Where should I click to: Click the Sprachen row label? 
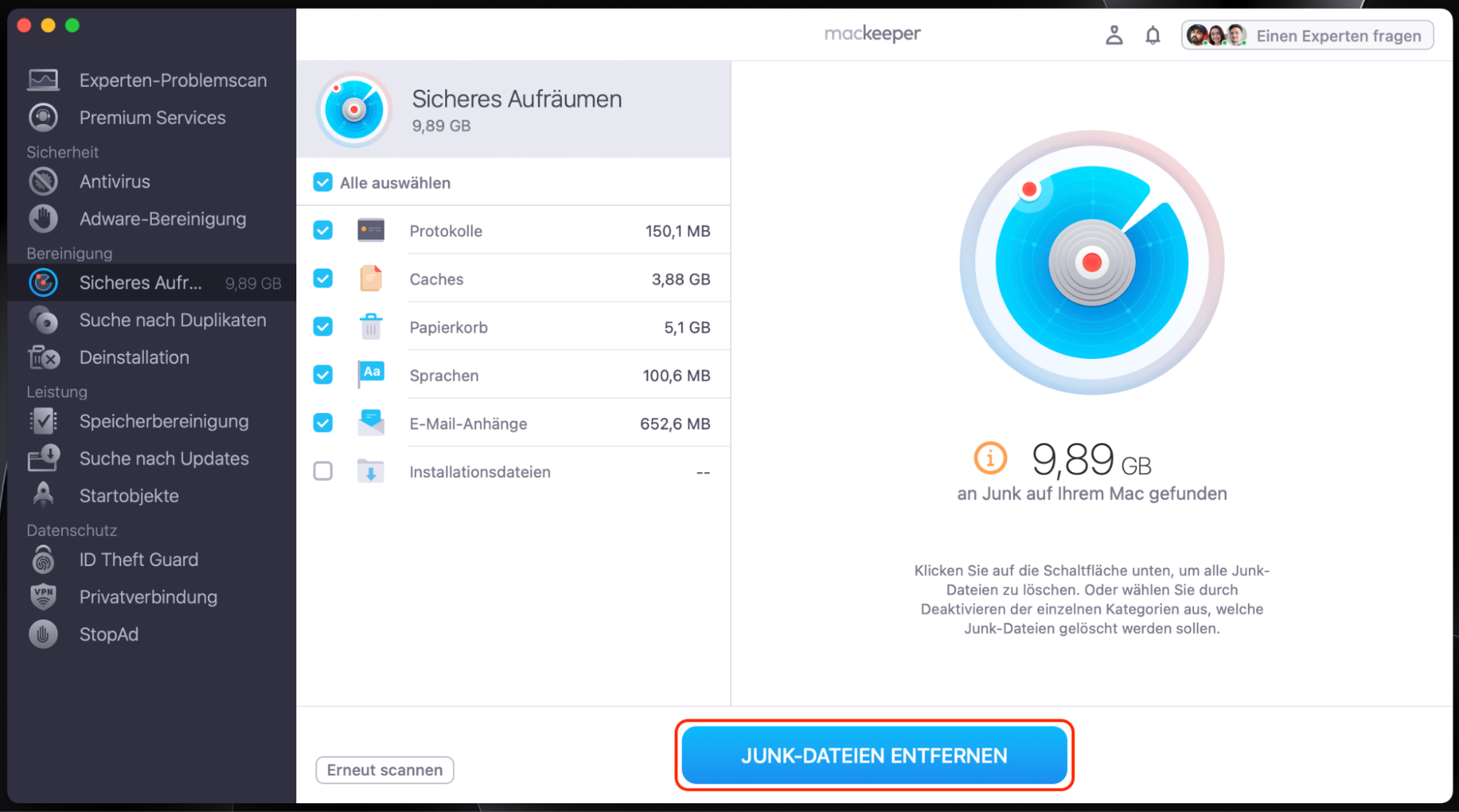pyautogui.click(x=444, y=376)
